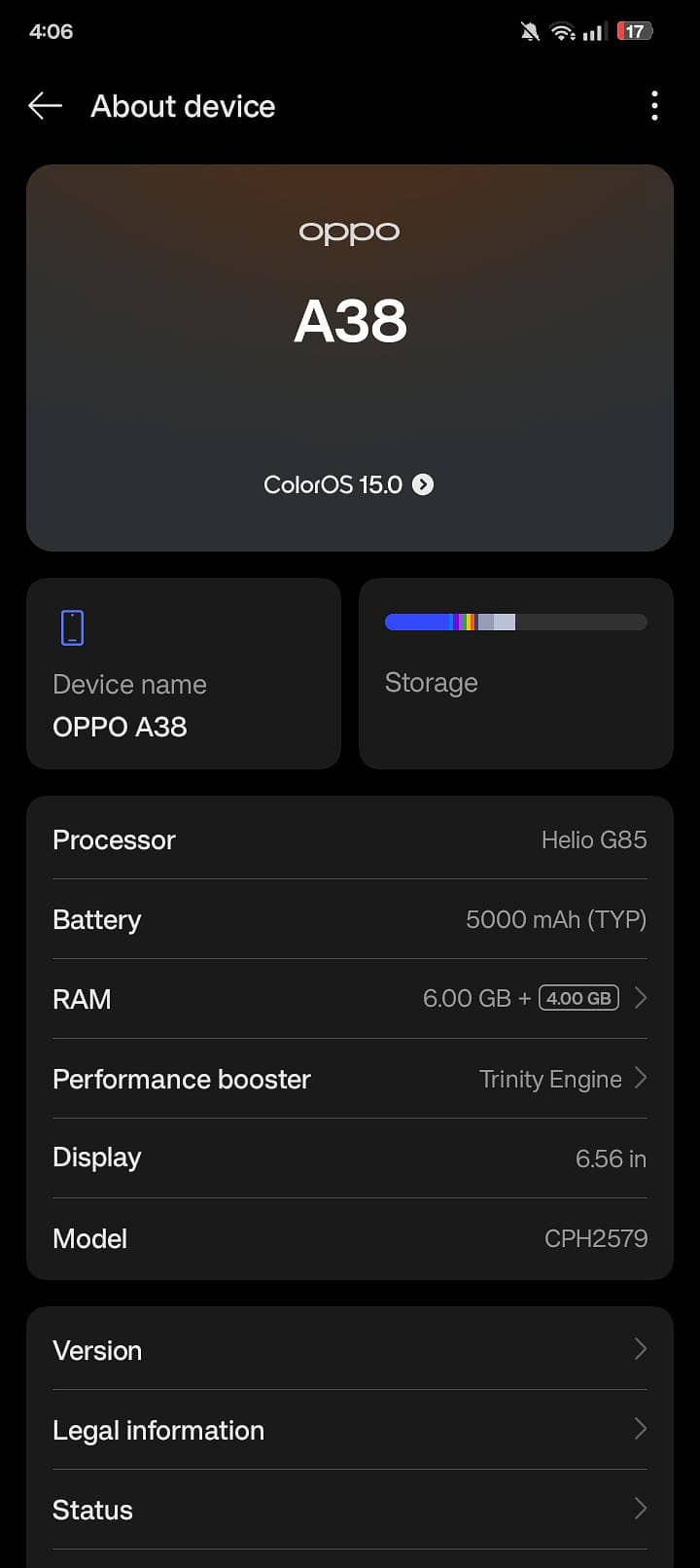Tap the muted bell status icon
The height and width of the screenshot is (1568, 700).
click(x=530, y=32)
